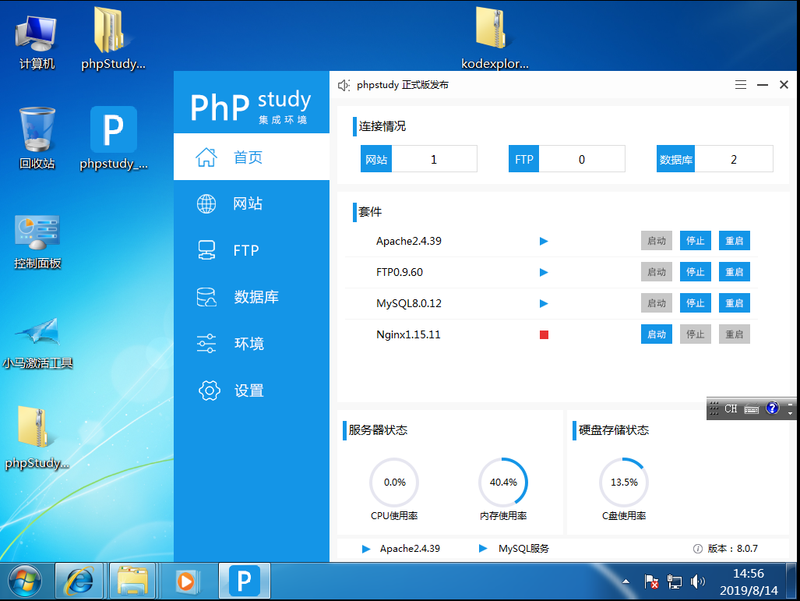Click the grayed 启动 button for FTP0.9.60

(x=657, y=272)
